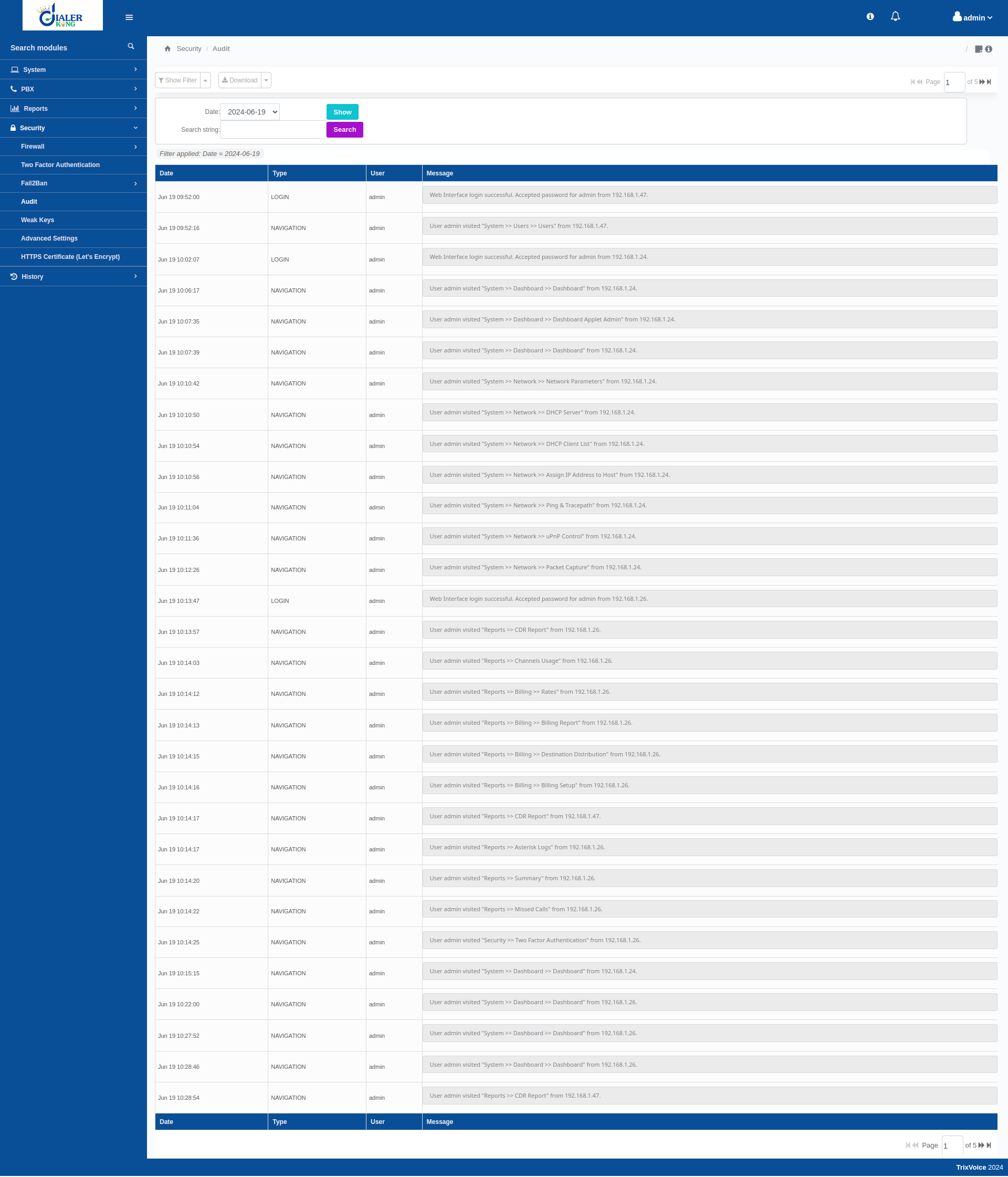Click the Type column header at top
This screenshot has width=1008, height=1177.
[317, 173]
